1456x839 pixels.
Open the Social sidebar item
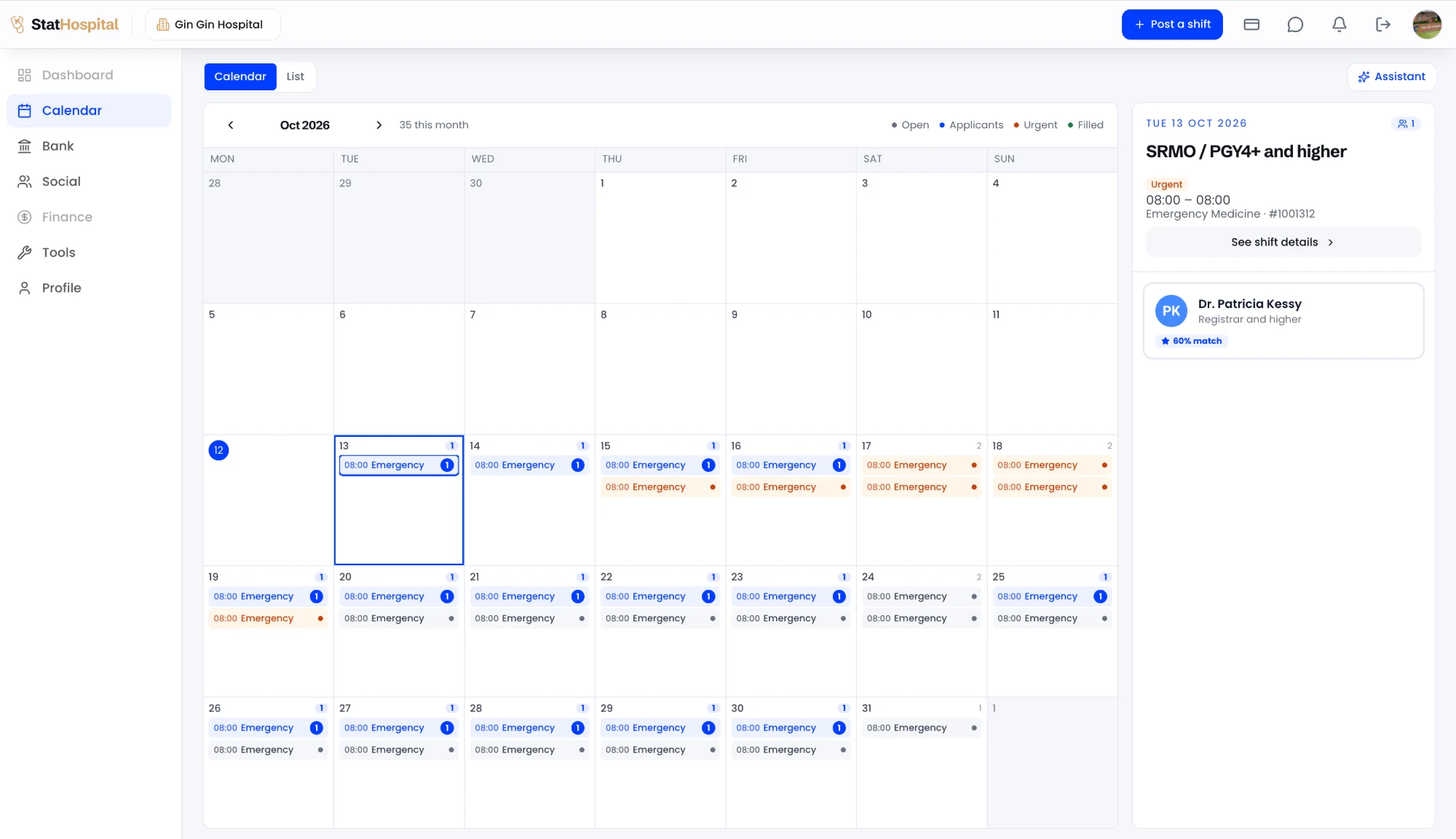click(89, 181)
